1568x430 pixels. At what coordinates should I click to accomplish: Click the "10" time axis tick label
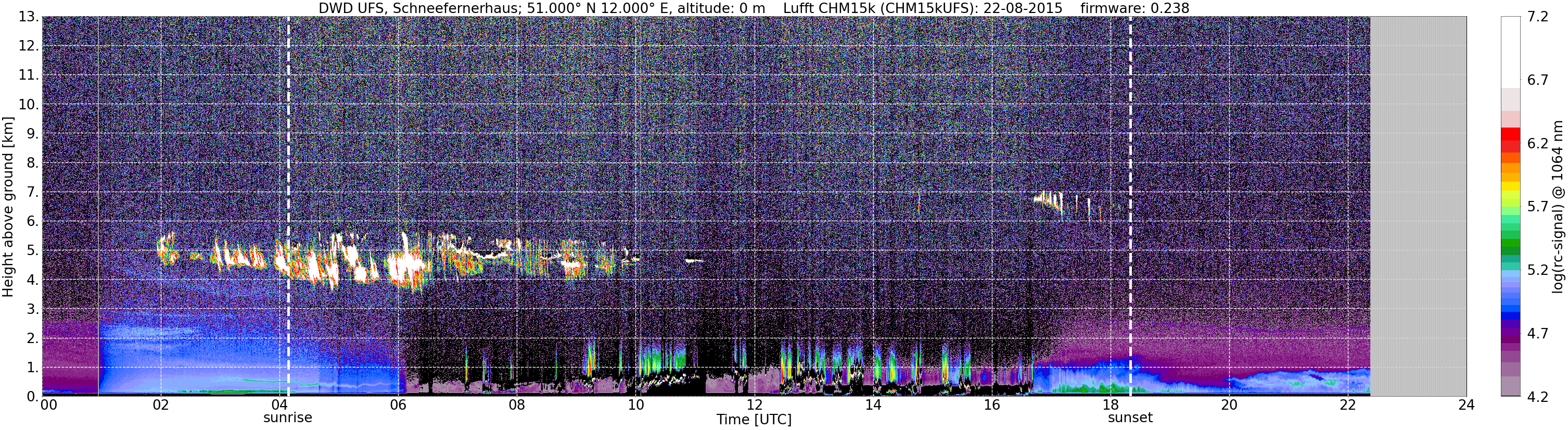tap(635, 405)
